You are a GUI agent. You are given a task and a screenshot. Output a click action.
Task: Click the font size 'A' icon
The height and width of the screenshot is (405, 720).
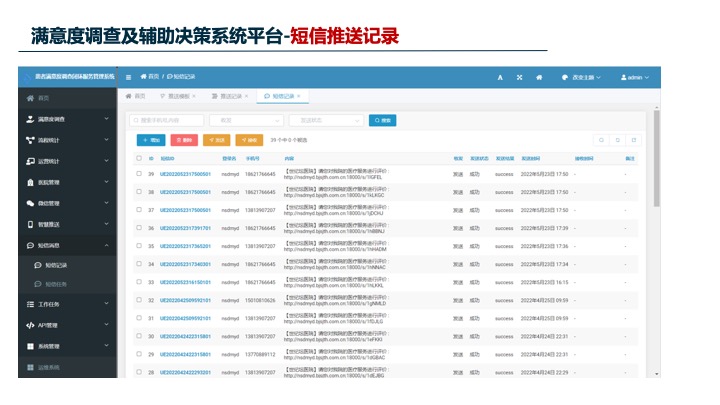pos(500,78)
